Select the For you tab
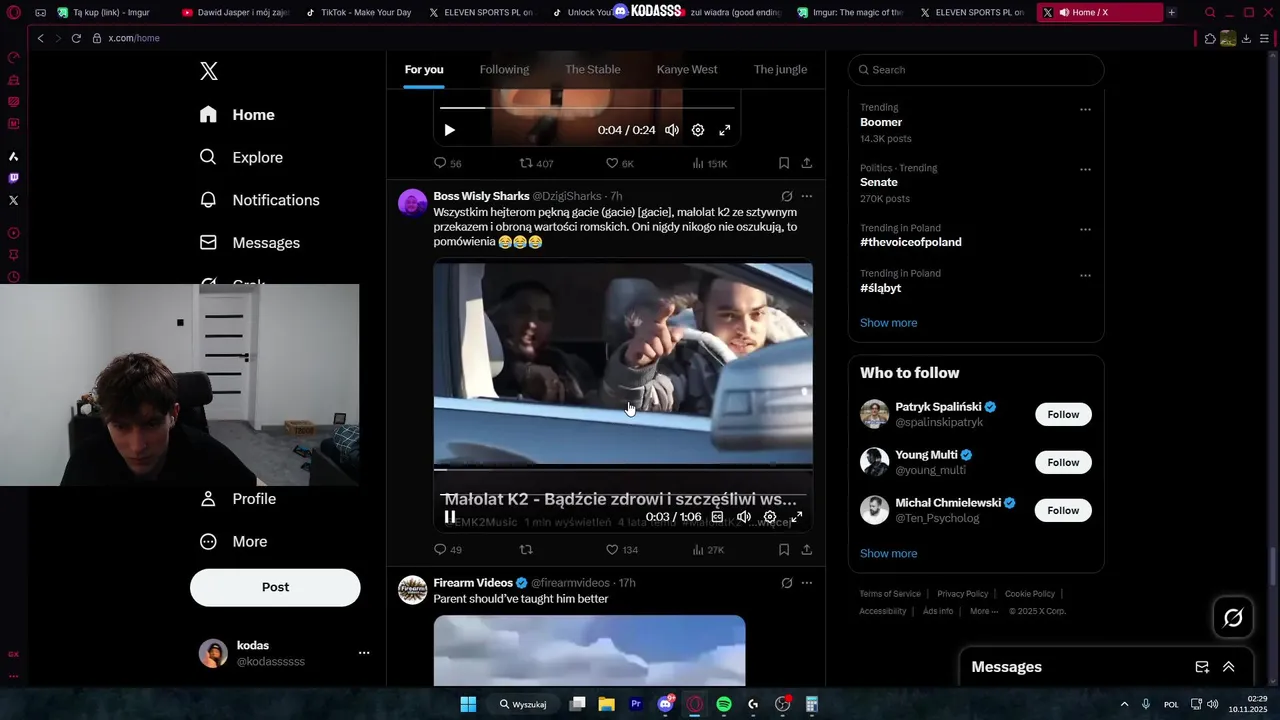1280x720 pixels. 424,69
